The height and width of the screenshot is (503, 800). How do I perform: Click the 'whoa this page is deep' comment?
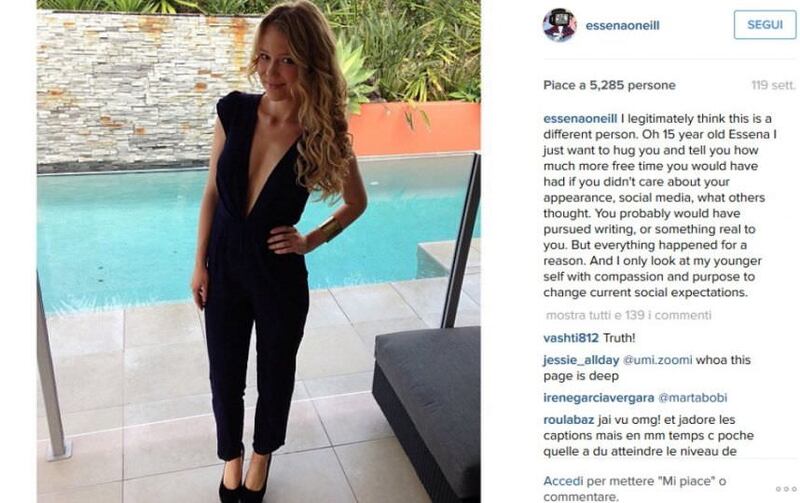point(647,368)
